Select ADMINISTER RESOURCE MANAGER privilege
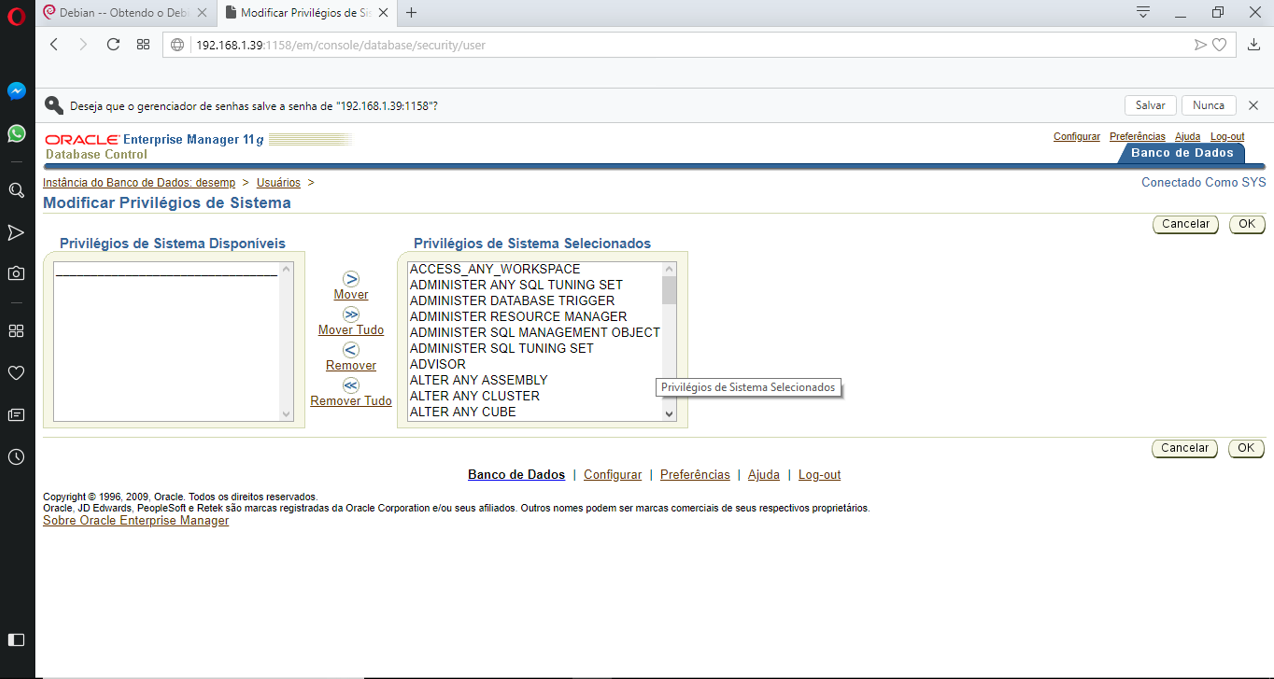This screenshot has height=679, width=1274. point(518,317)
